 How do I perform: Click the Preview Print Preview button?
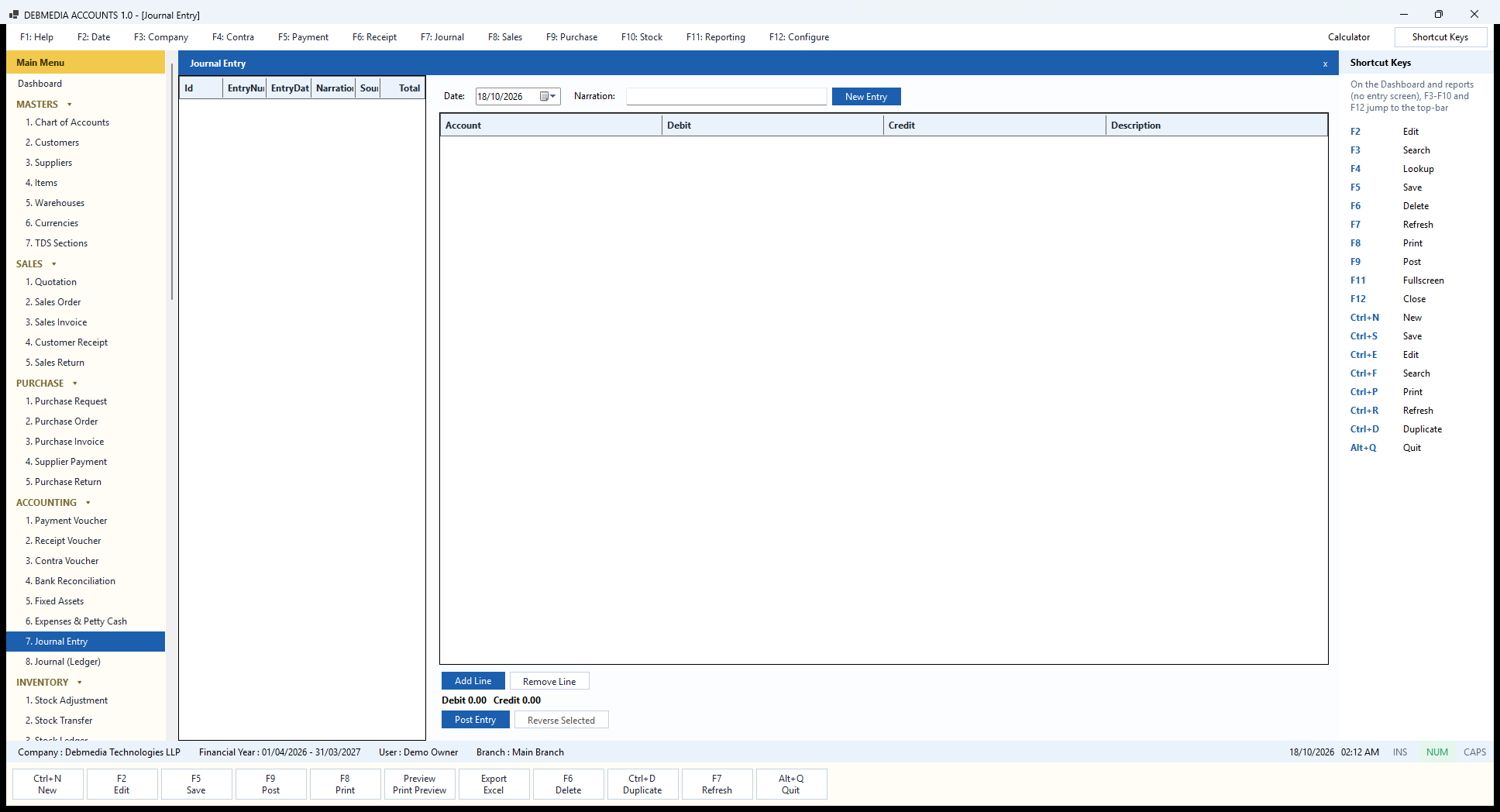coord(419,784)
